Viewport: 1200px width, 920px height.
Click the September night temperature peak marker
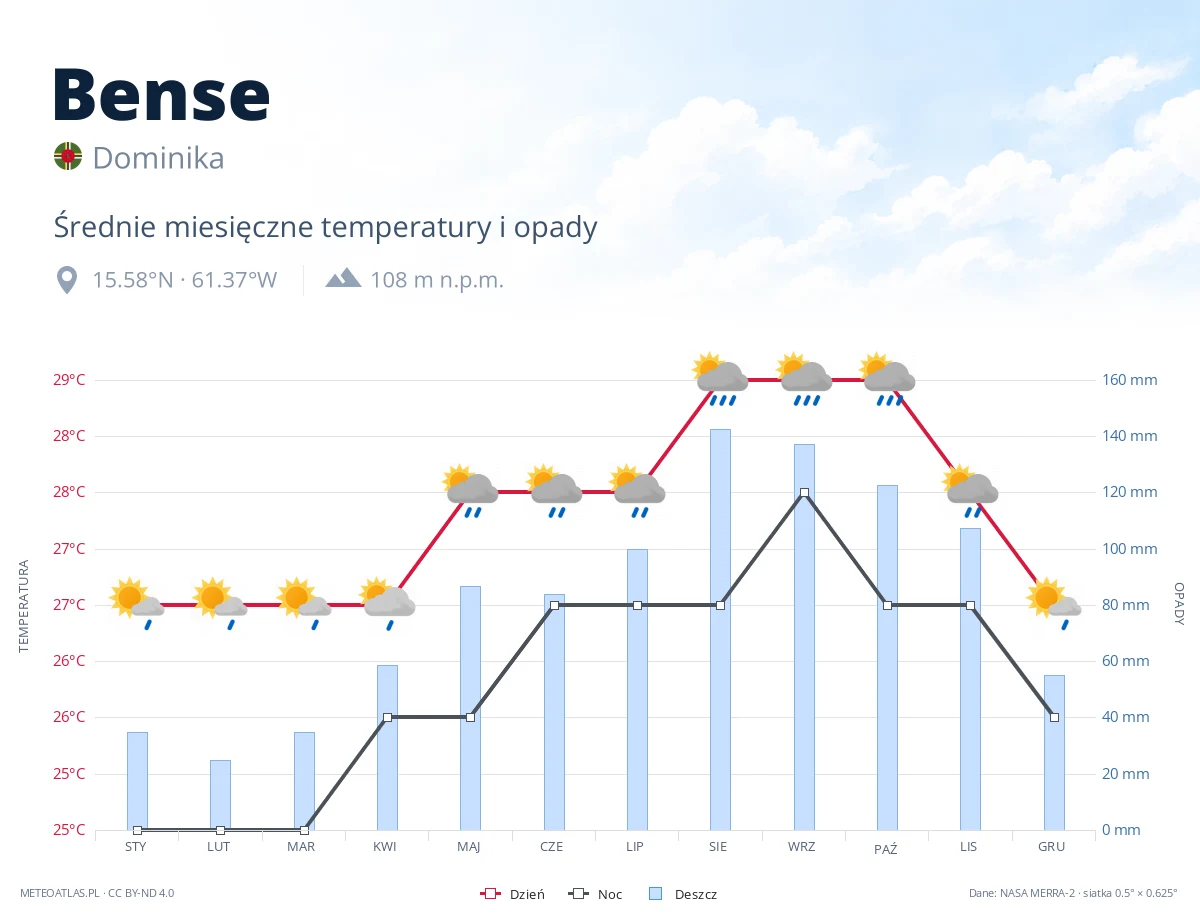[804, 492]
